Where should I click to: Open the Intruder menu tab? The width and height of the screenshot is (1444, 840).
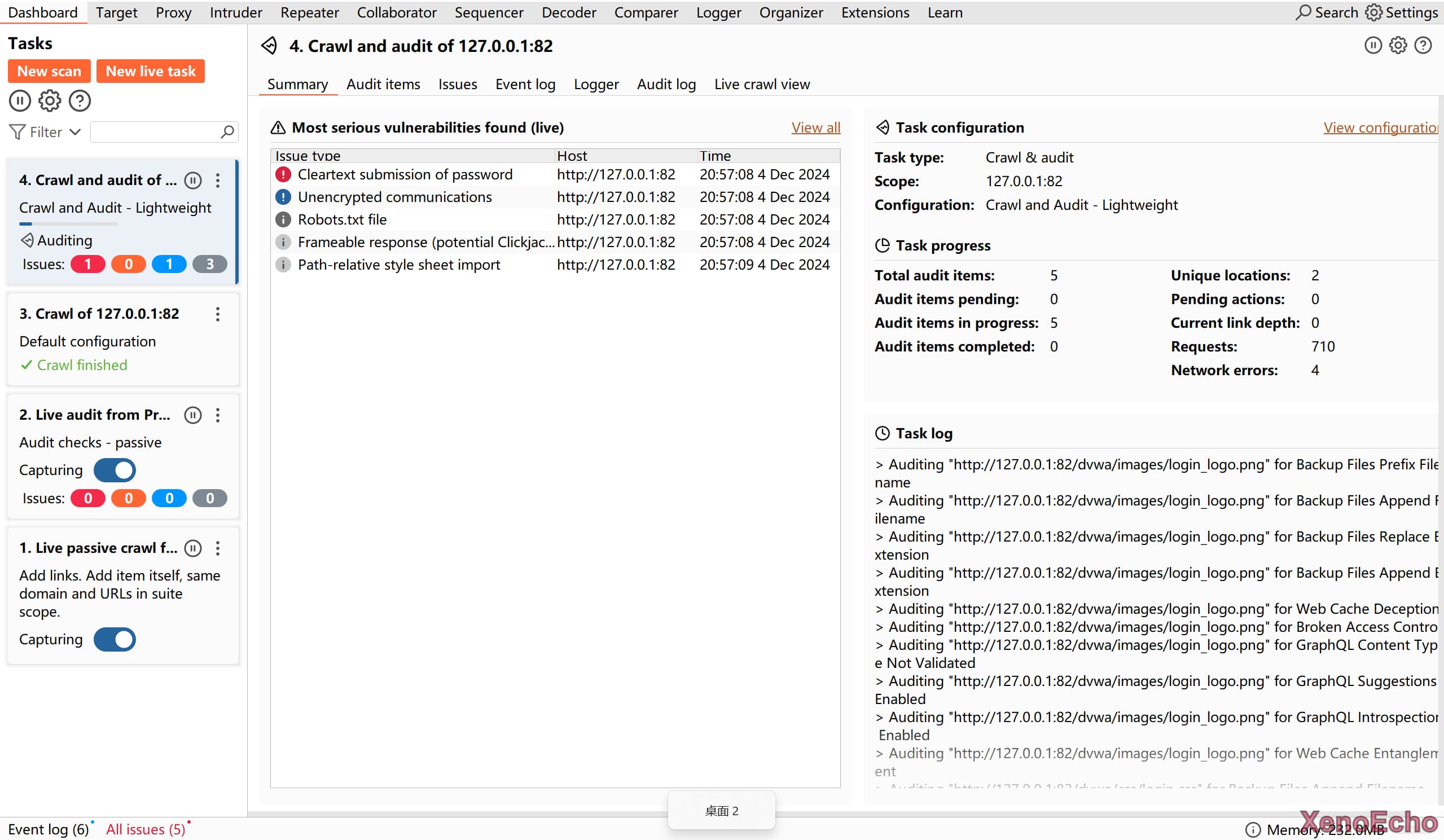235,12
